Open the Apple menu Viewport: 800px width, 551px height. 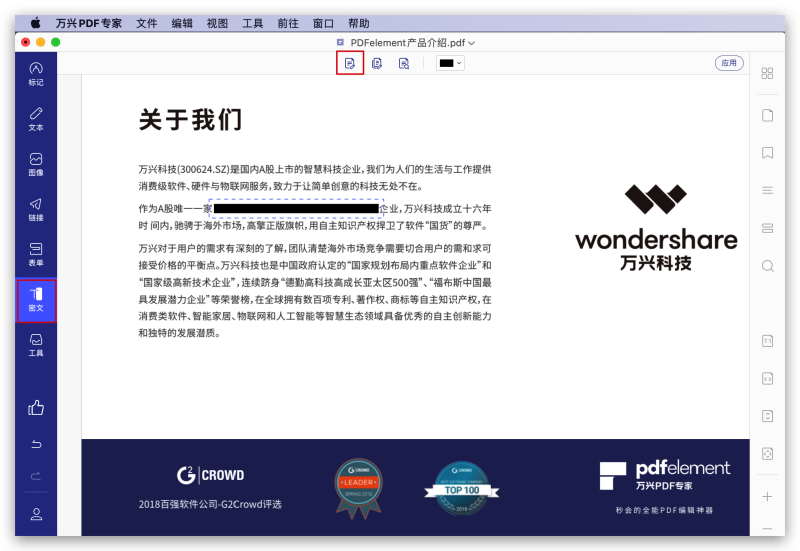[x=35, y=23]
